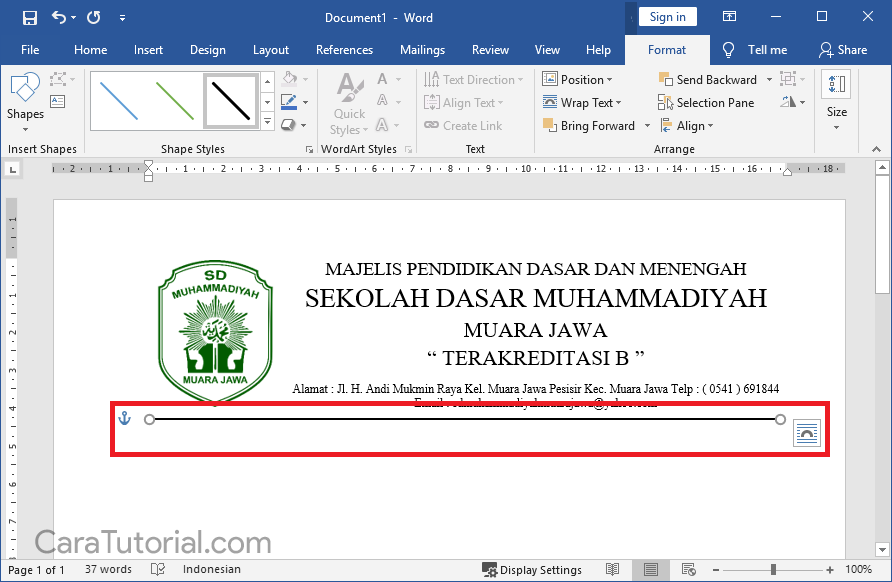This screenshot has width=892, height=582.
Task: Click the Bring Forward button
Action: 589,126
